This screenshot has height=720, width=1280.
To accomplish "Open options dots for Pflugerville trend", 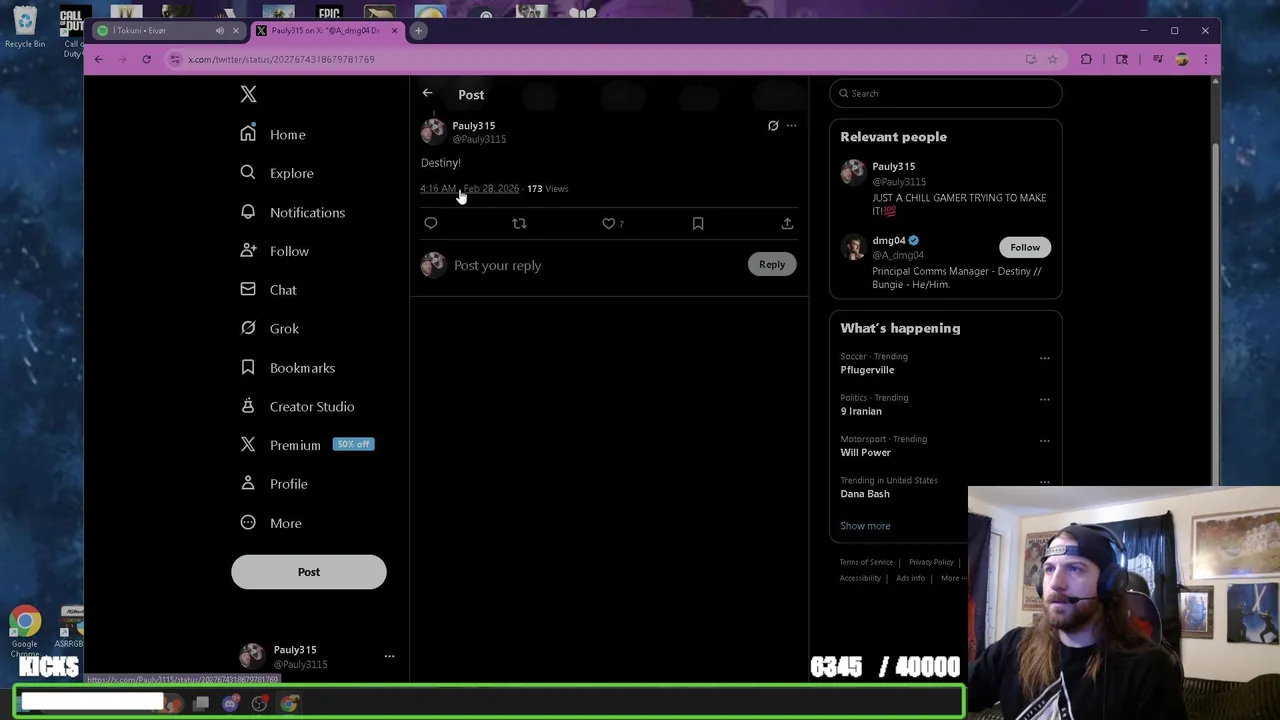I will pyautogui.click(x=1044, y=358).
